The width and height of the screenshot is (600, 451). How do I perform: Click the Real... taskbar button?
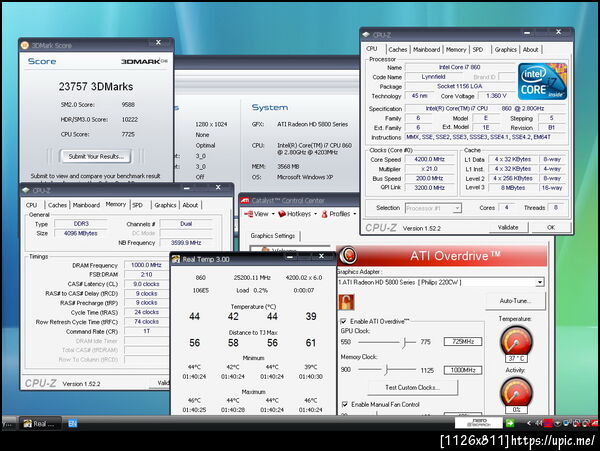pos(40,423)
